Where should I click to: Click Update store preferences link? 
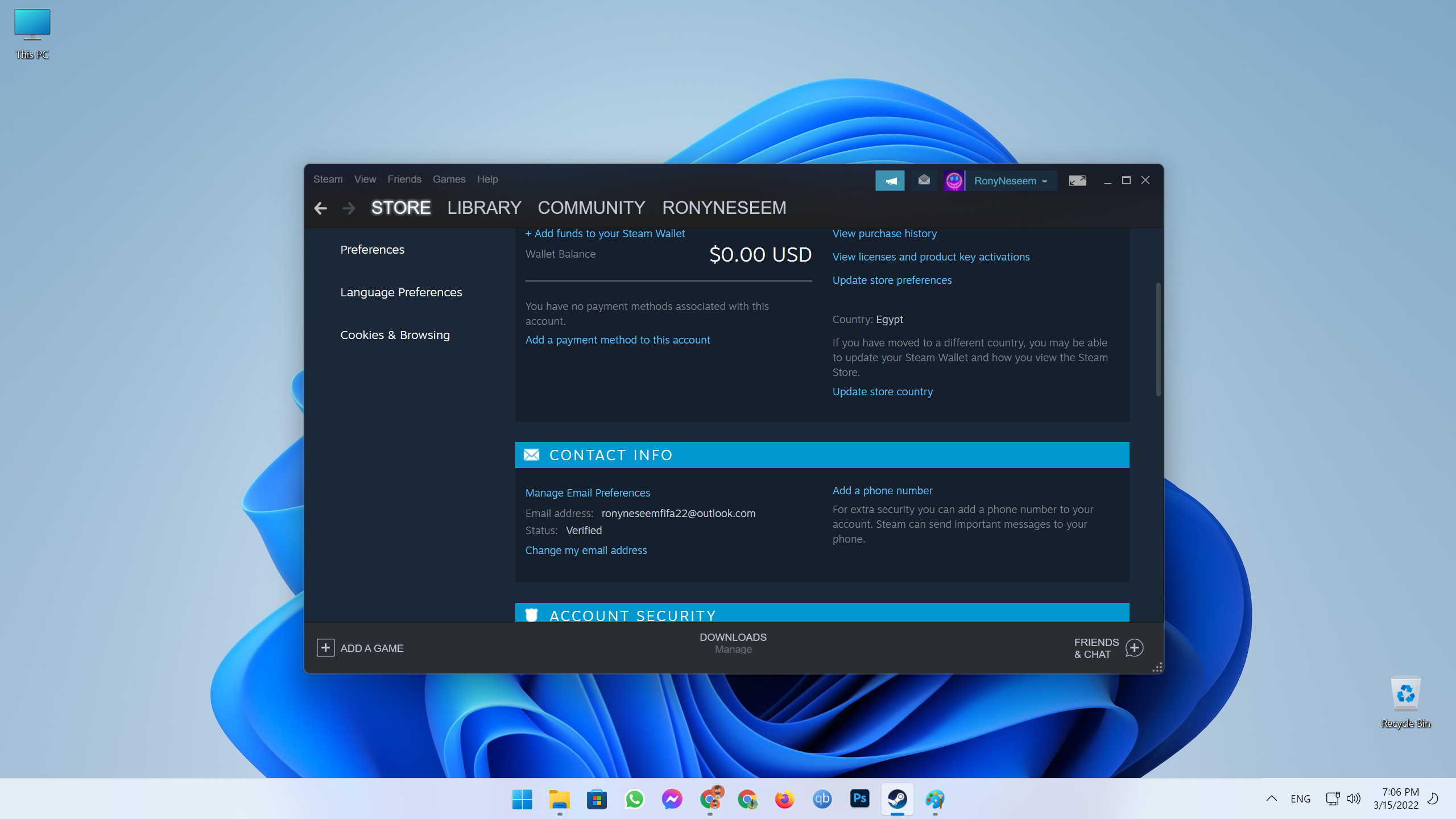(x=892, y=280)
